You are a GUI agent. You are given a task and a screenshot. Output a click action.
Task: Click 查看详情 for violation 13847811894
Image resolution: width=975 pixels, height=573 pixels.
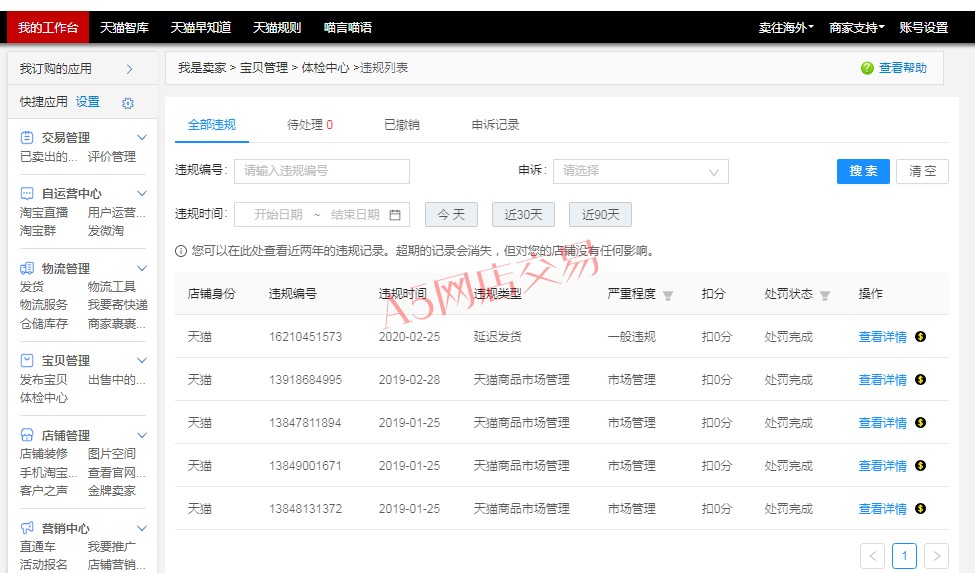(882, 423)
